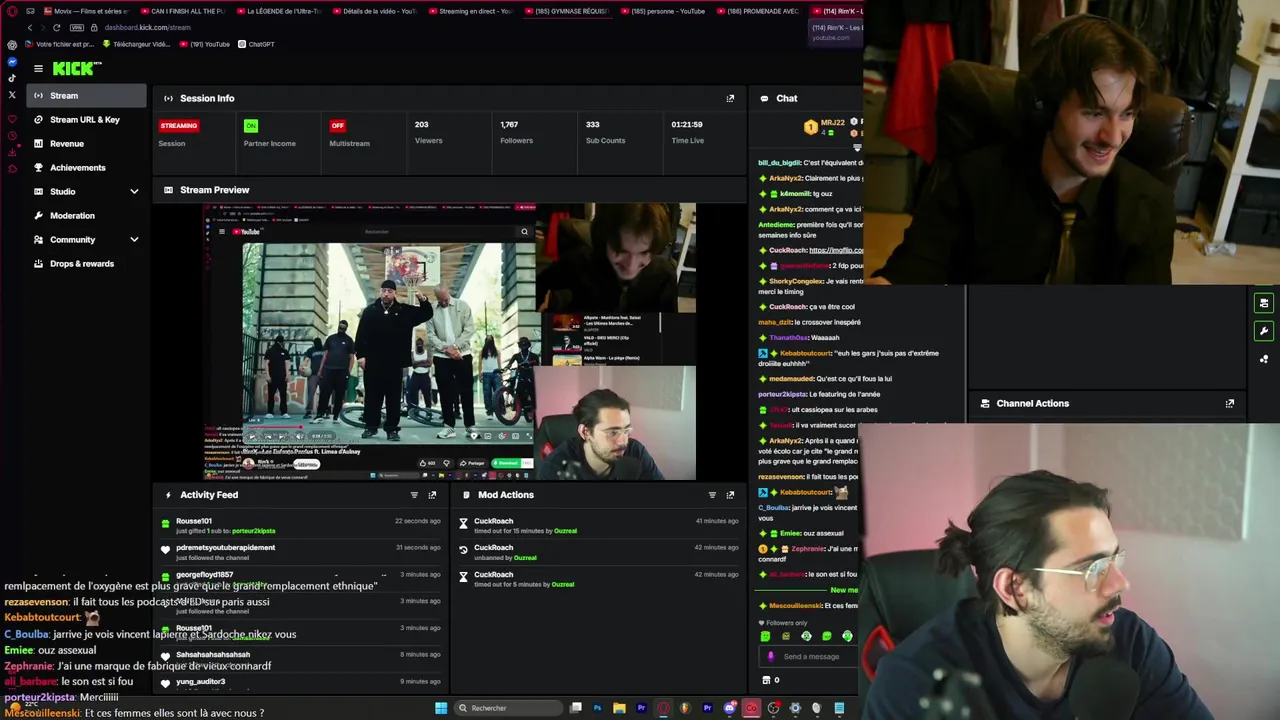Open OBS Studio from the taskbar

(x=773, y=708)
